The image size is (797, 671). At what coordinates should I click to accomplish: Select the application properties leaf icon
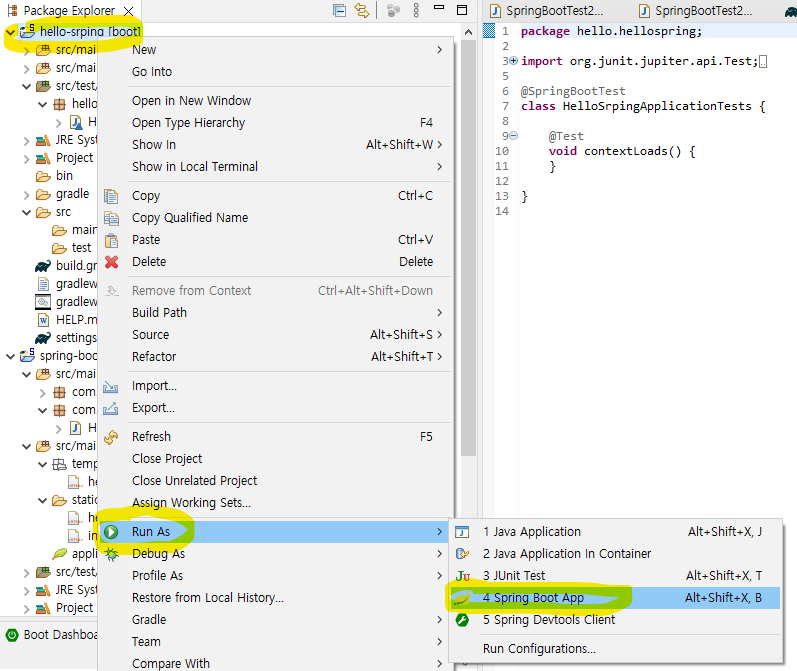coord(59,554)
